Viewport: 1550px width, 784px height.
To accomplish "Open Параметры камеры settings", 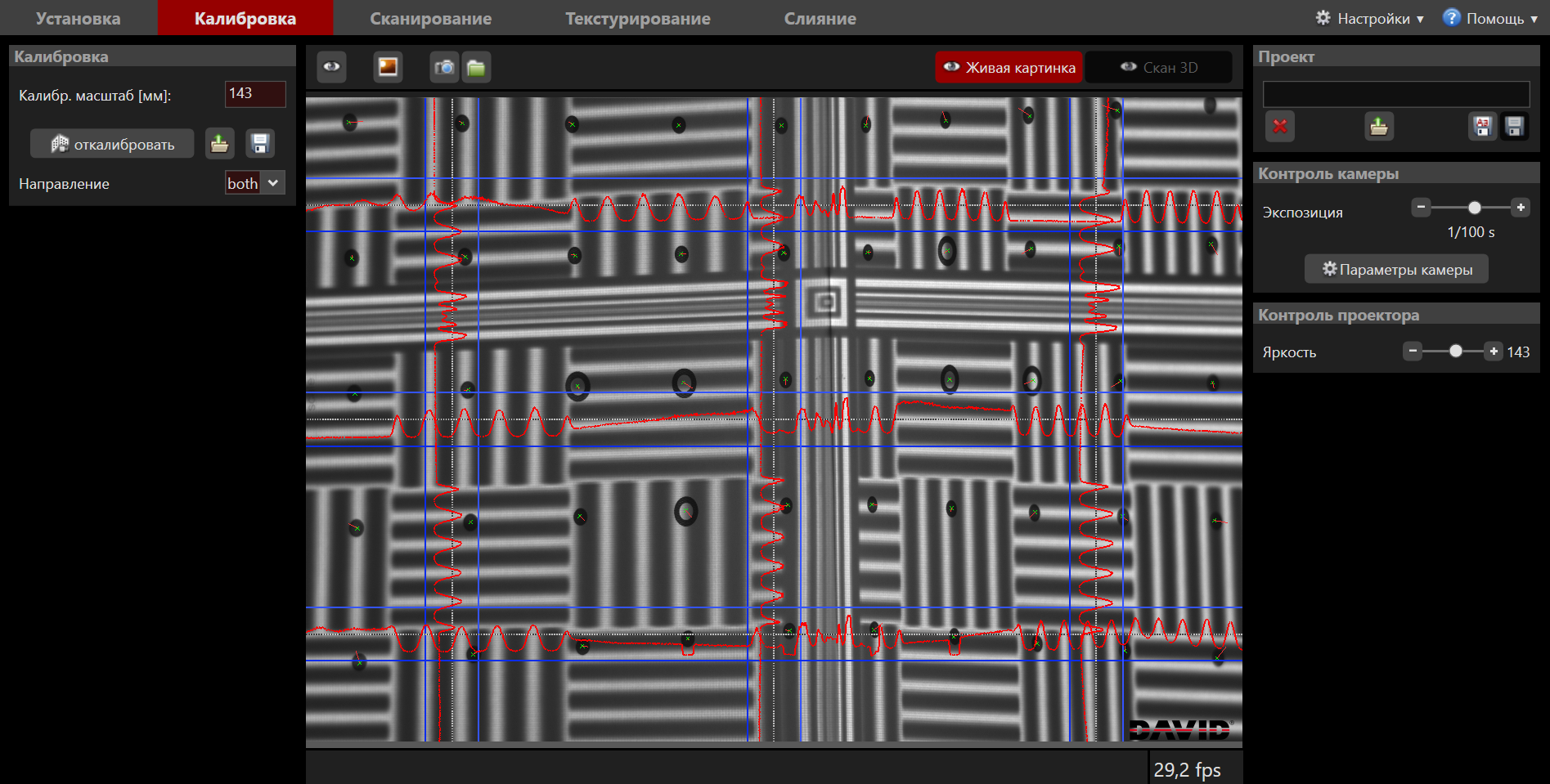I will [1396, 270].
